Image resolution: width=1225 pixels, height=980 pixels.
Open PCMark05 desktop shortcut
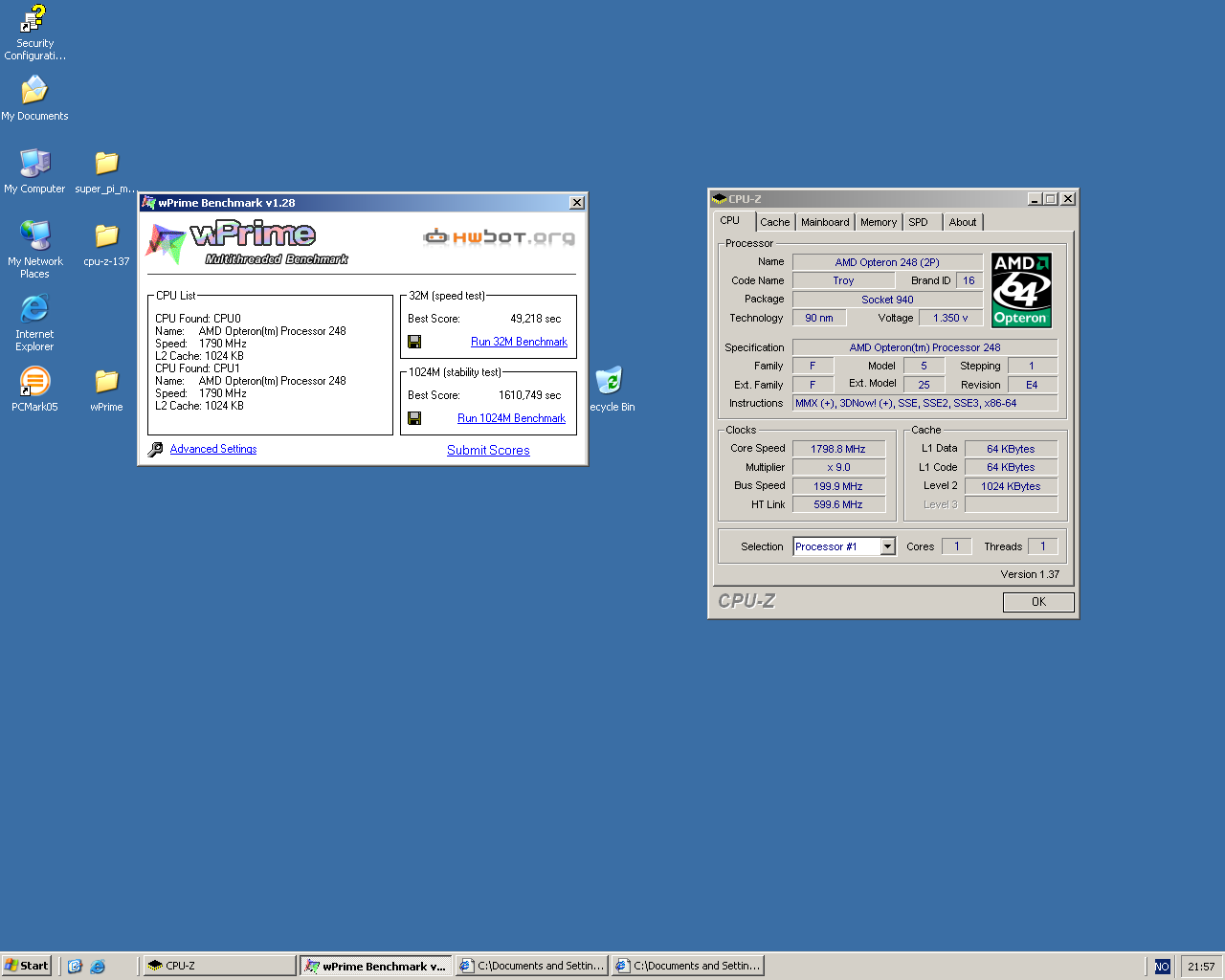[34, 390]
